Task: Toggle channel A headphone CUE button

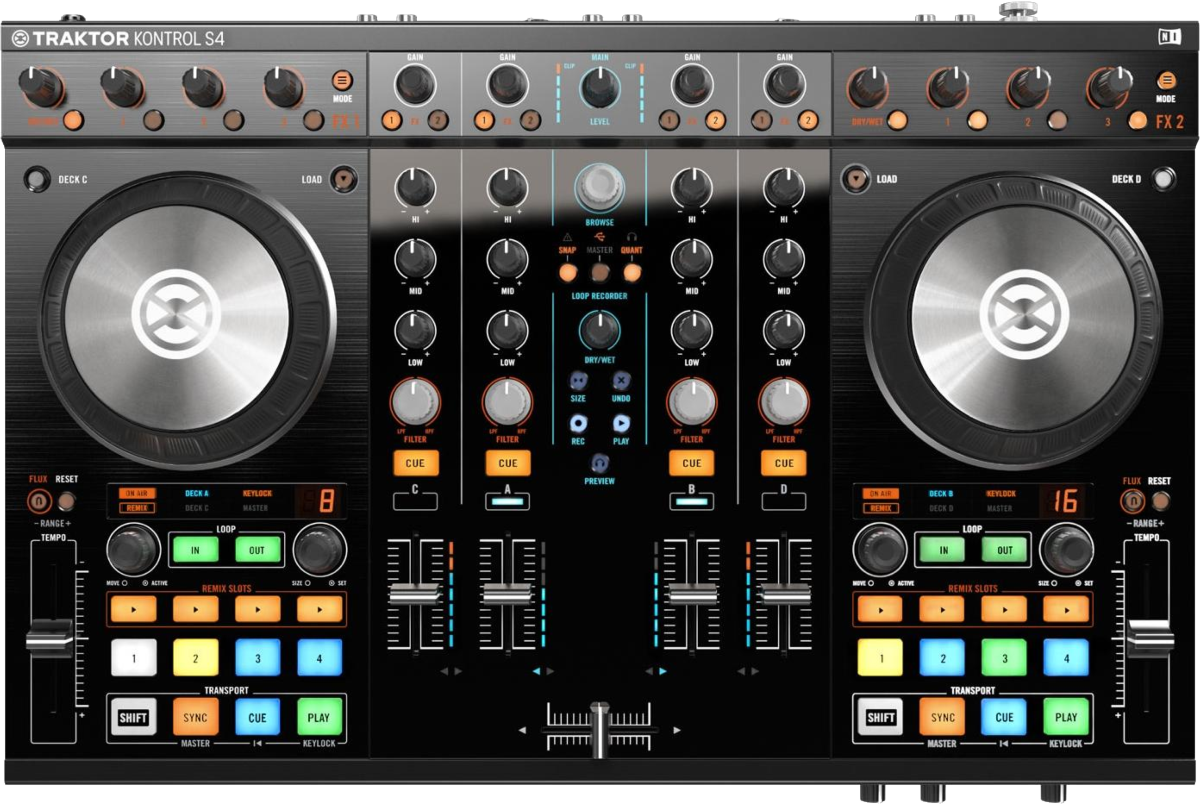Action: pyautogui.click(x=508, y=463)
